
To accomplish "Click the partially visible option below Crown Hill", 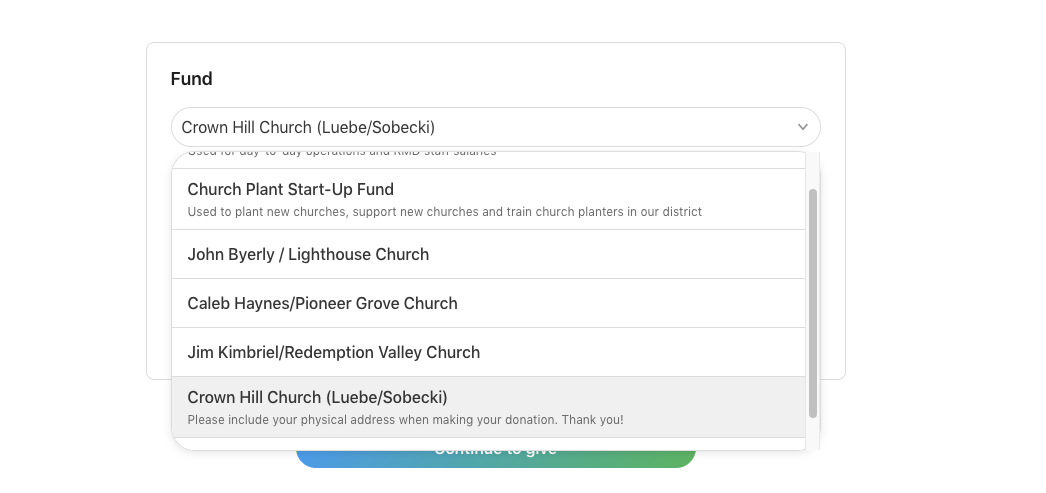I will (488, 444).
